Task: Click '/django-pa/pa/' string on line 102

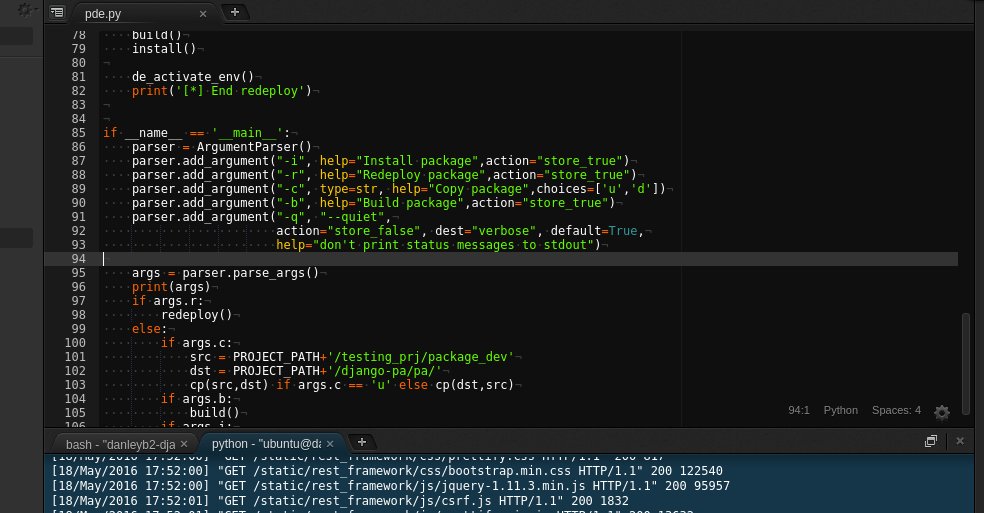Action: pyautogui.click(x=384, y=370)
